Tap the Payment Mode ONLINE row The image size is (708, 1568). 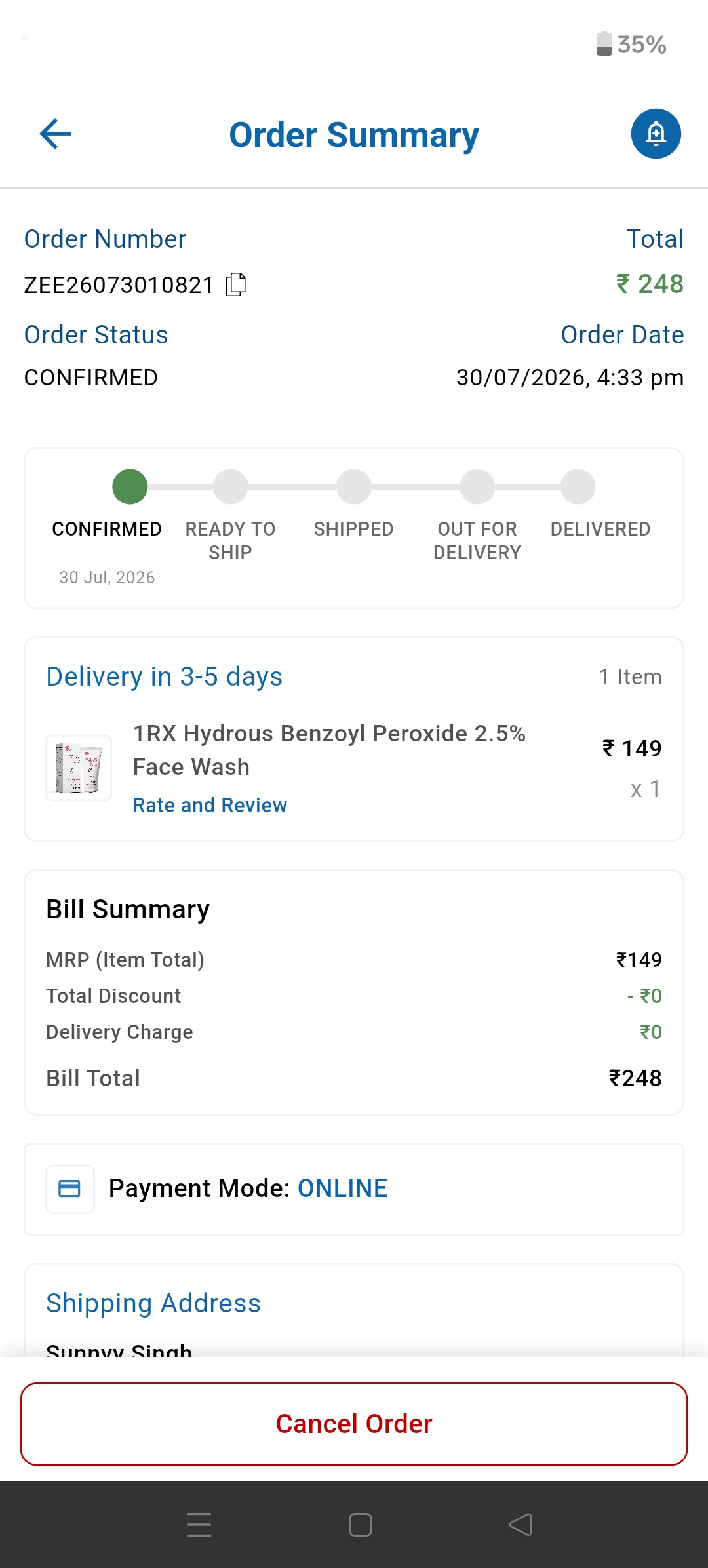[354, 1189]
